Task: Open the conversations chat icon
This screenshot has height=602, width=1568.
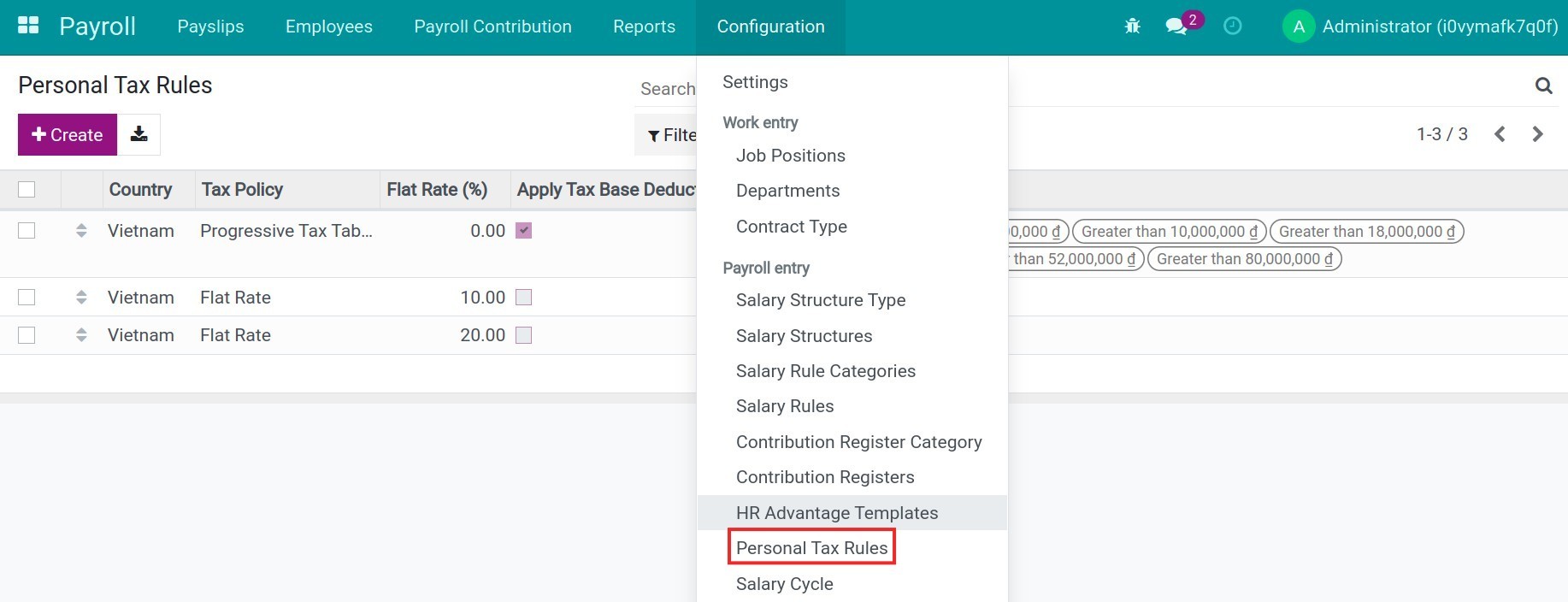Action: tap(1177, 27)
